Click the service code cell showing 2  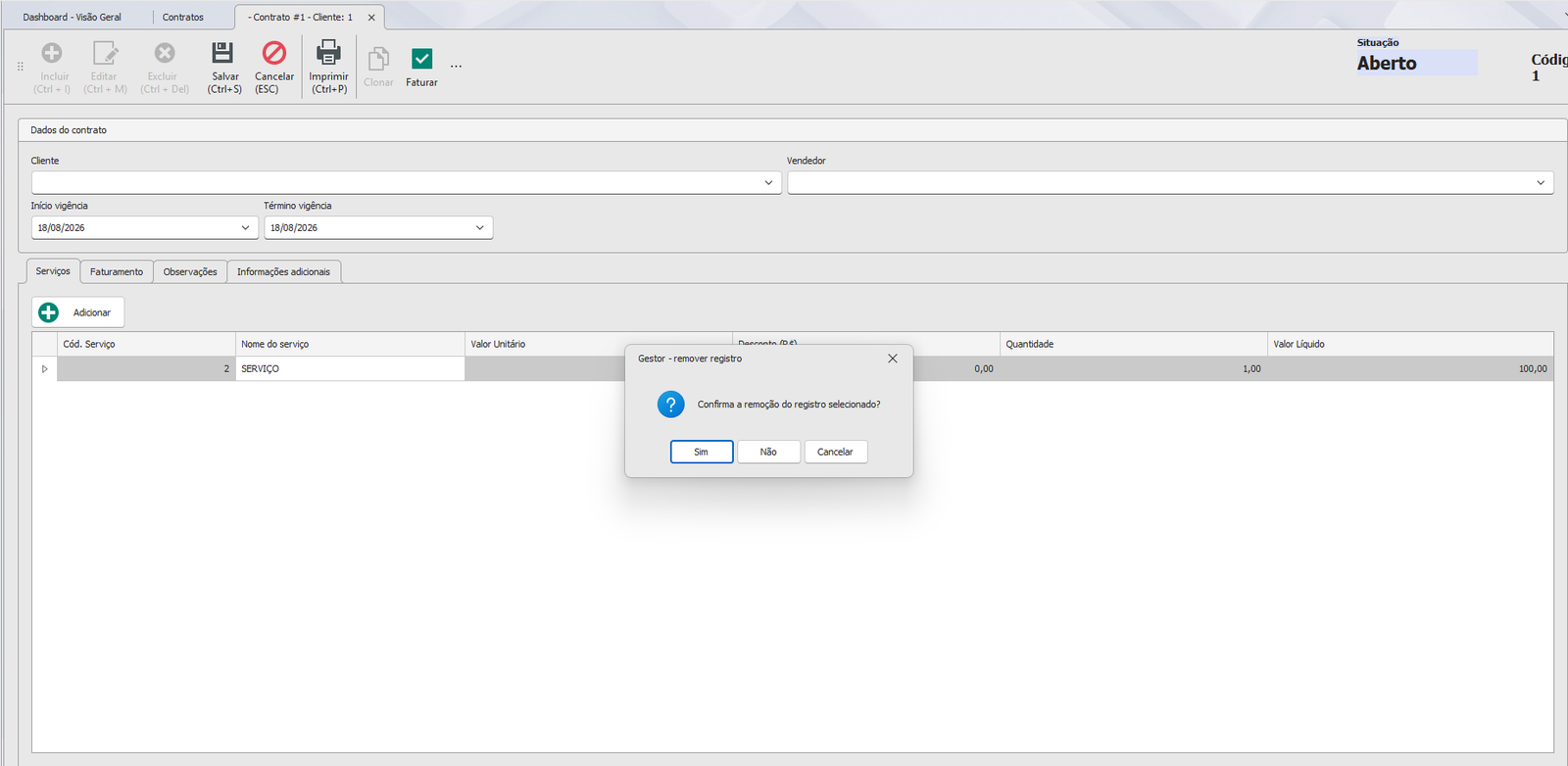[146, 369]
